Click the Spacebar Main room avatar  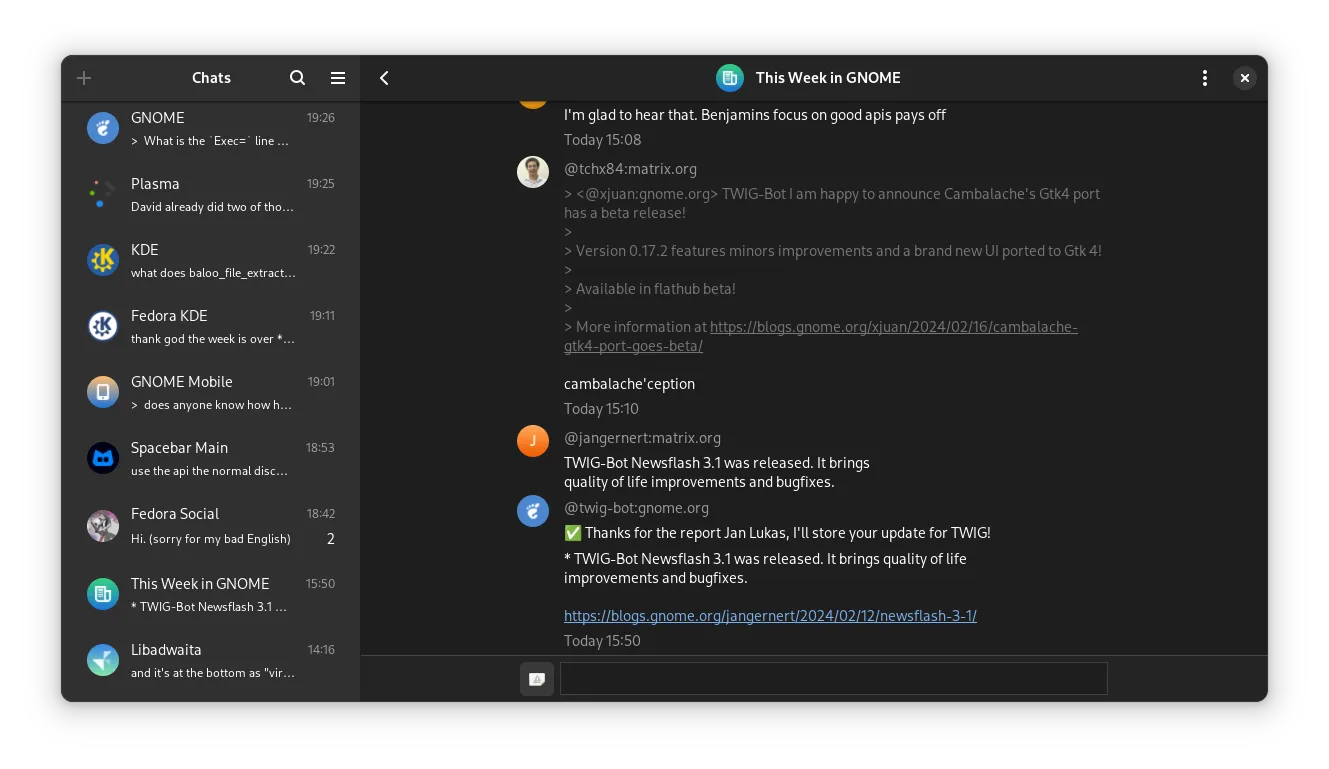click(103, 458)
